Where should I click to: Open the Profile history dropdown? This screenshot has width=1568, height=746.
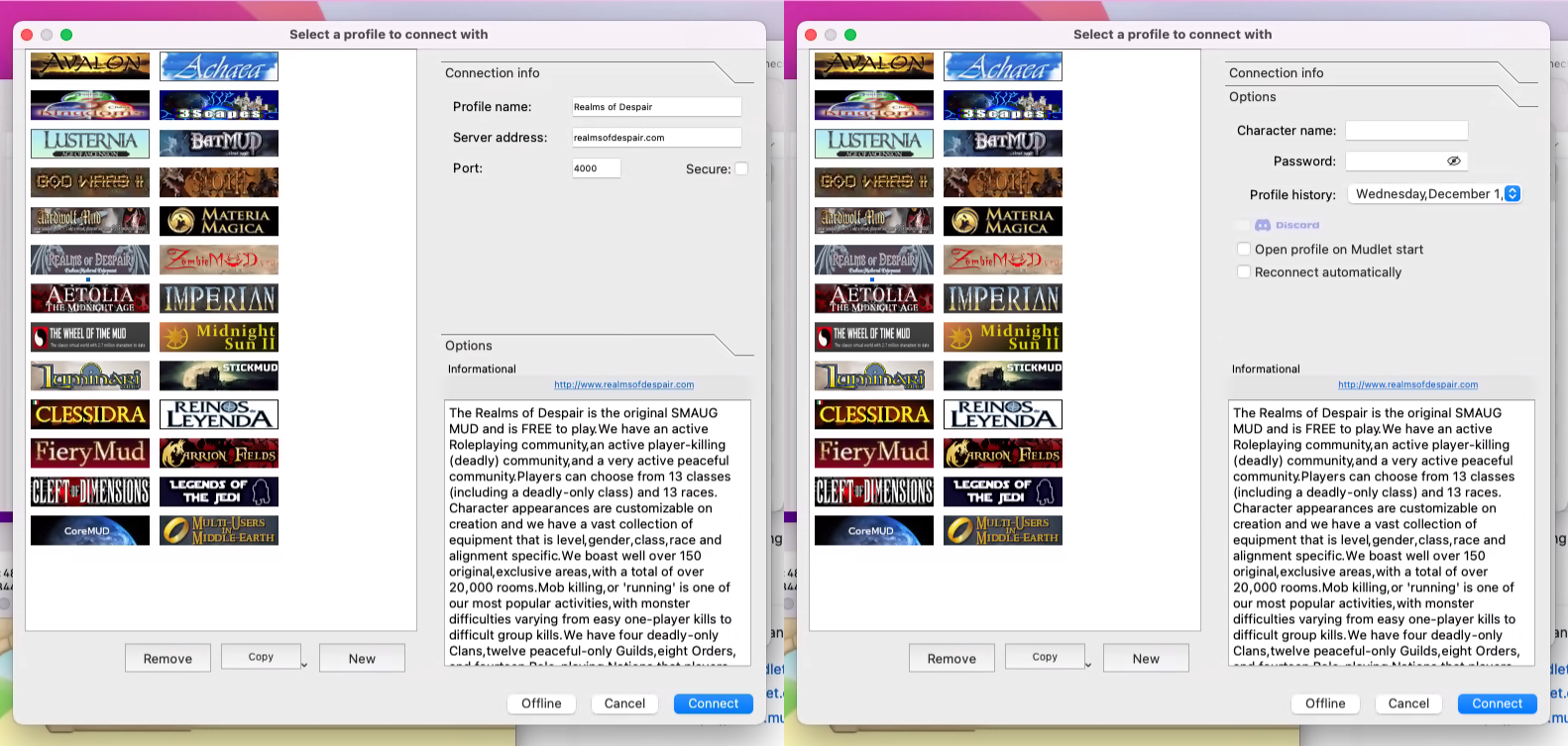tap(1434, 194)
